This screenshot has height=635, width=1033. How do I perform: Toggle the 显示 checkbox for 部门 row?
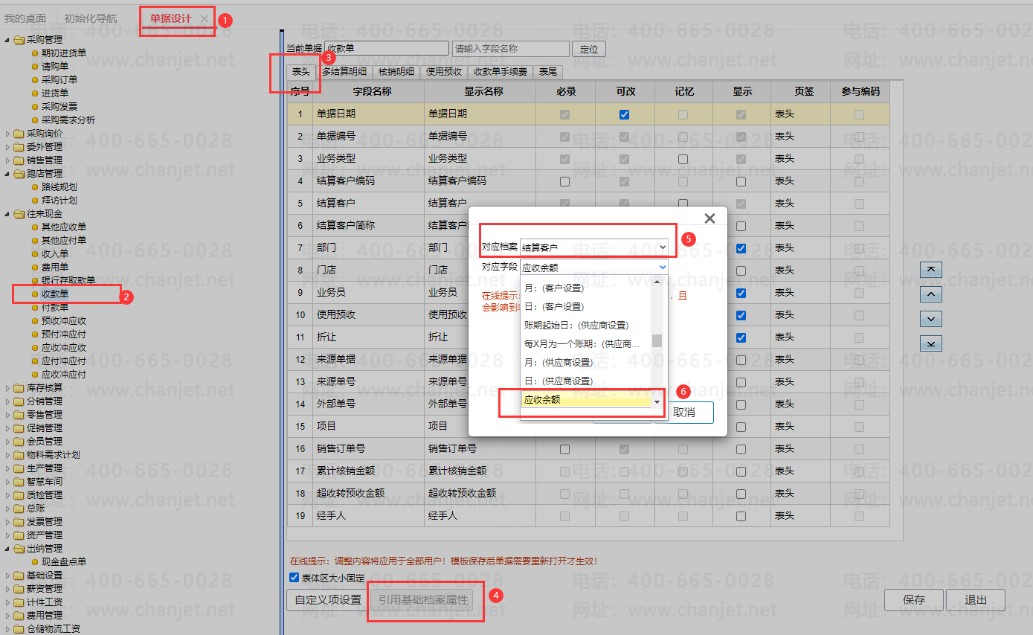(741, 248)
